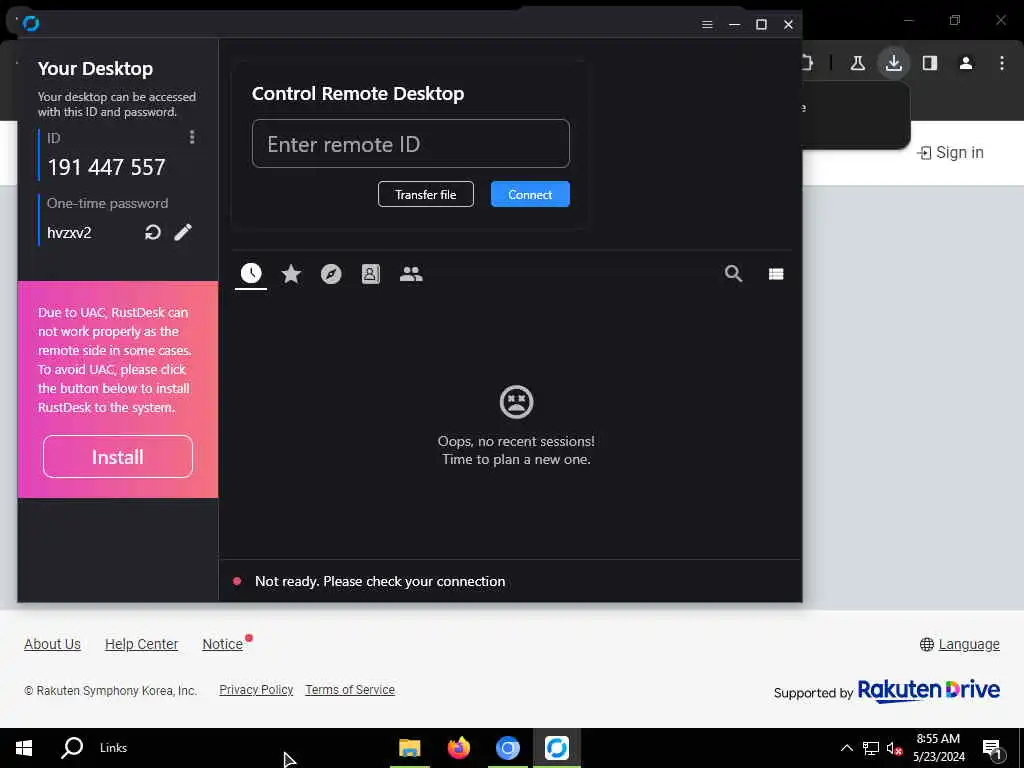The height and width of the screenshot is (768, 1024).
Task: Open Chrome downloads icon in browser toolbar
Action: 893,63
